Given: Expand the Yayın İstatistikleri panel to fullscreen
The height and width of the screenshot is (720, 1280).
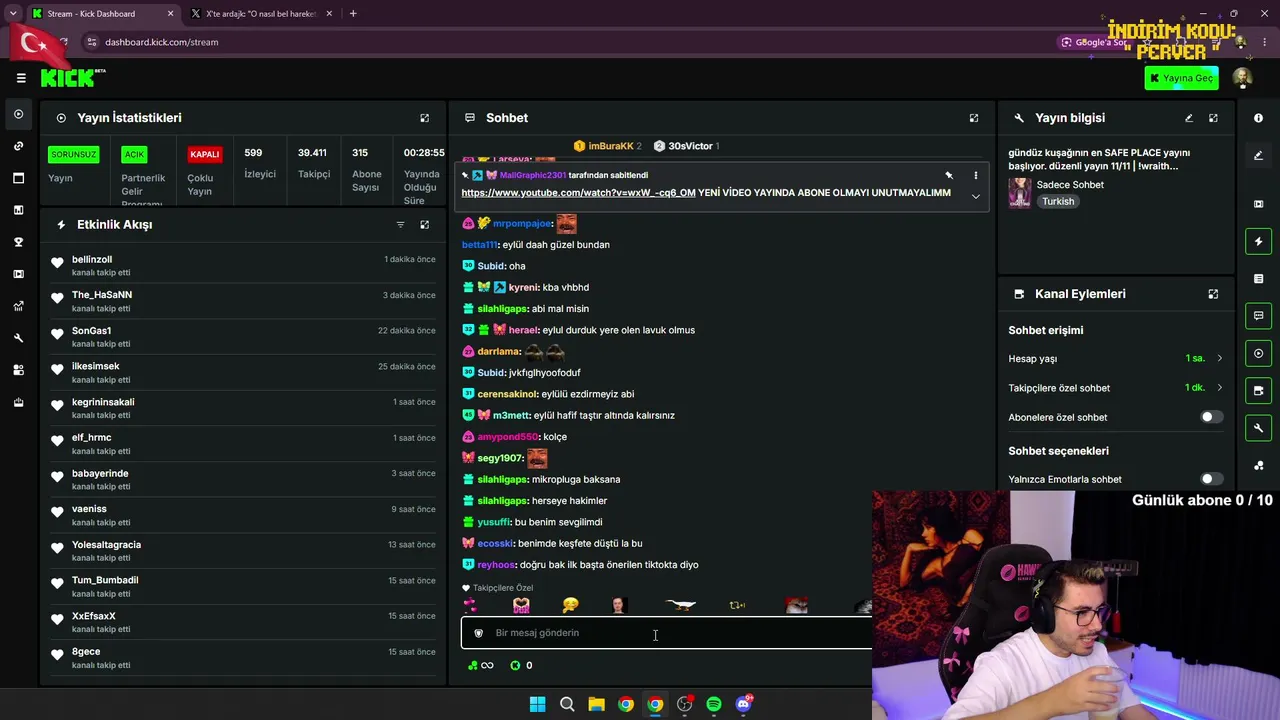Looking at the screenshot, I should pos(424,118).
